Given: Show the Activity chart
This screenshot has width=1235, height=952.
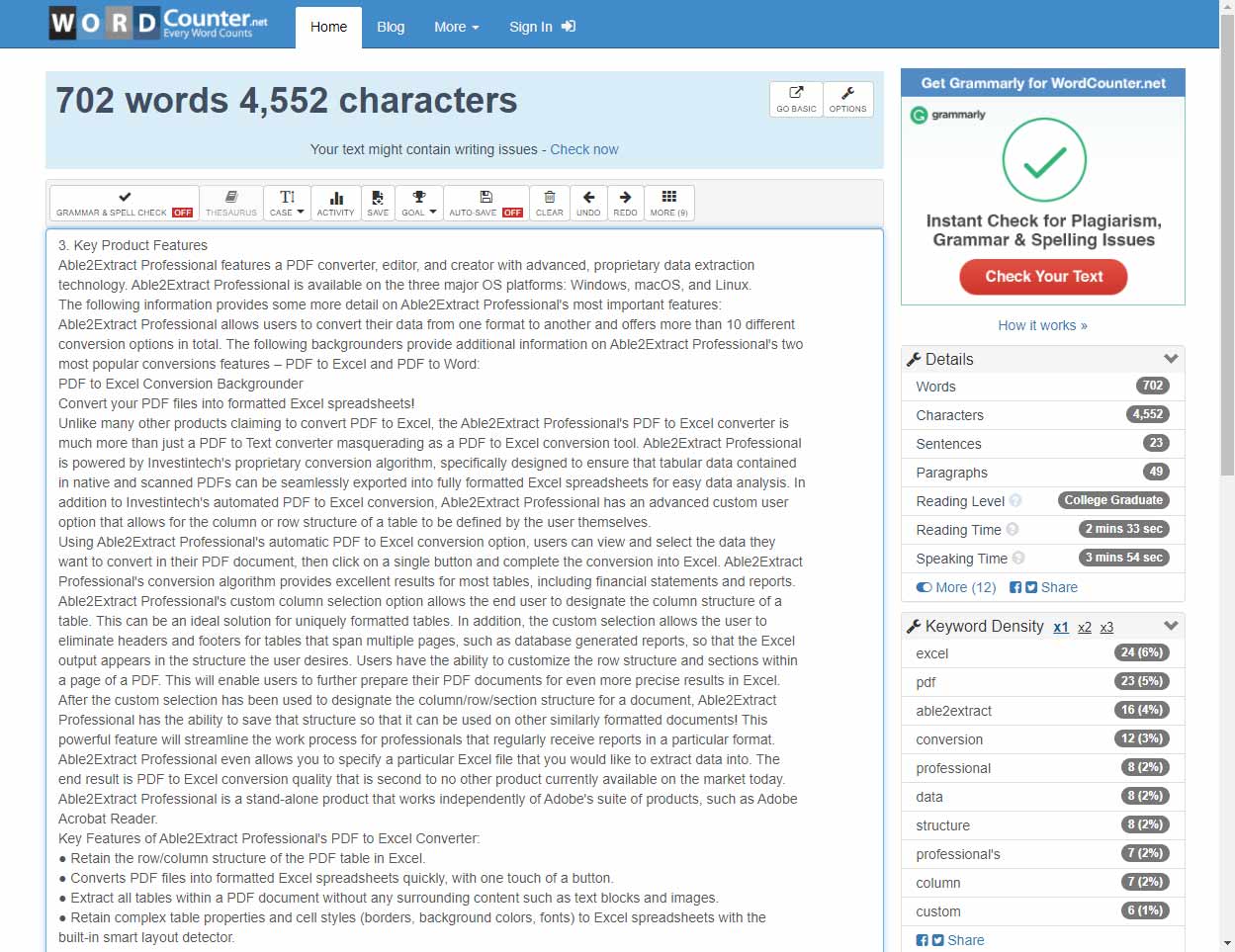Looking at the screenshot, I should [335, 203].
